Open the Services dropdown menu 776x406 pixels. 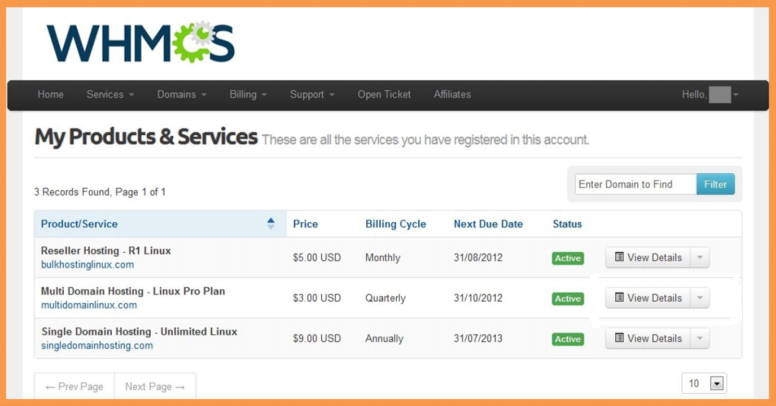click(110, 94)
